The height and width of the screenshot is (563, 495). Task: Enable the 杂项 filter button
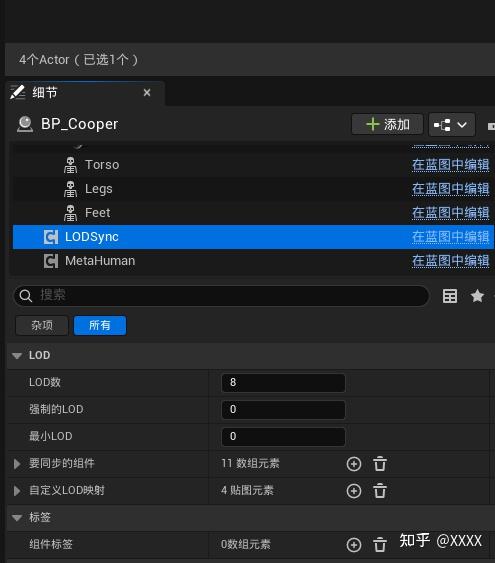pos(42,325)
